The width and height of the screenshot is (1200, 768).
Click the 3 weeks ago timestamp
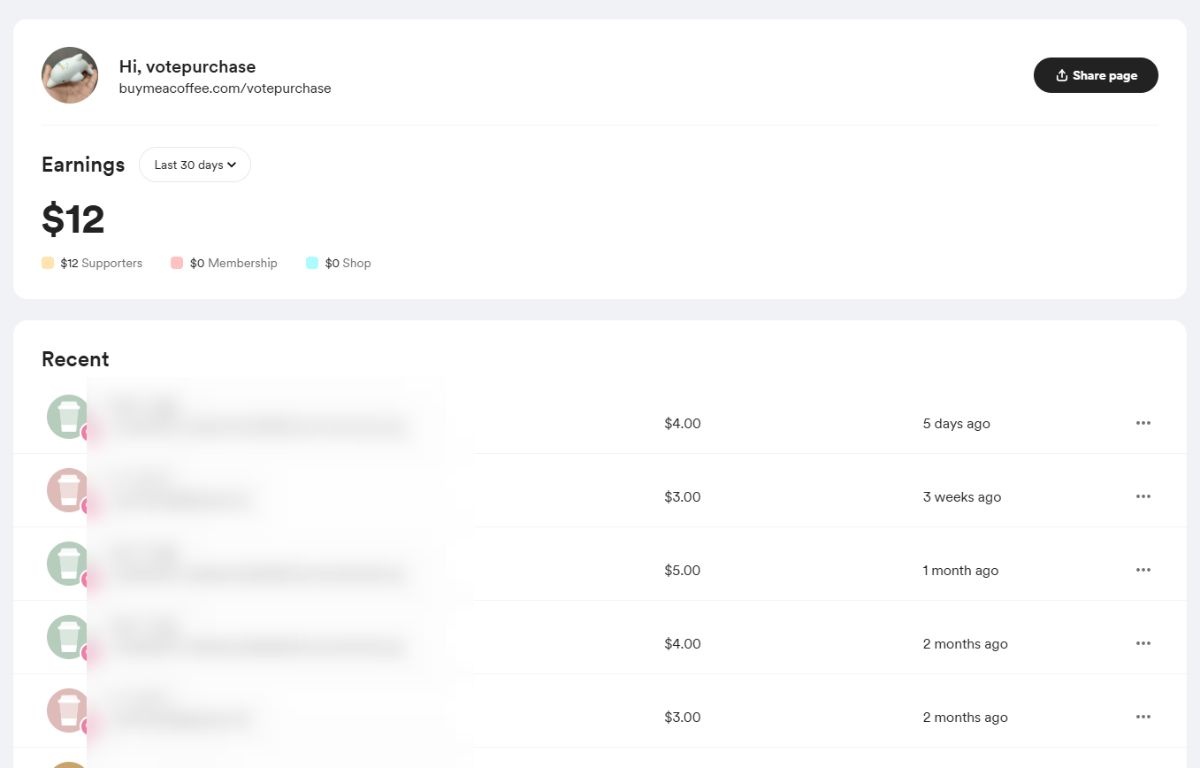961,497
